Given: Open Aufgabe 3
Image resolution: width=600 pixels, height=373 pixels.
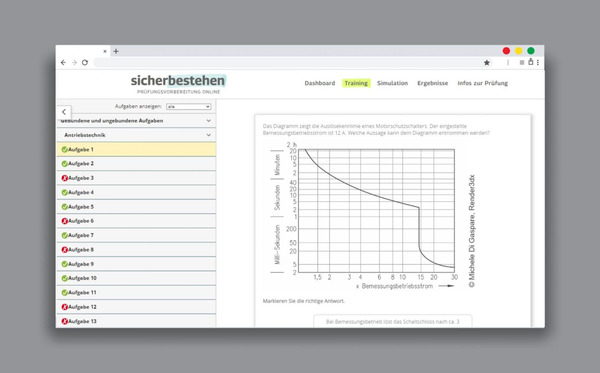Looking at the screenshot, I should pos(136,178).
